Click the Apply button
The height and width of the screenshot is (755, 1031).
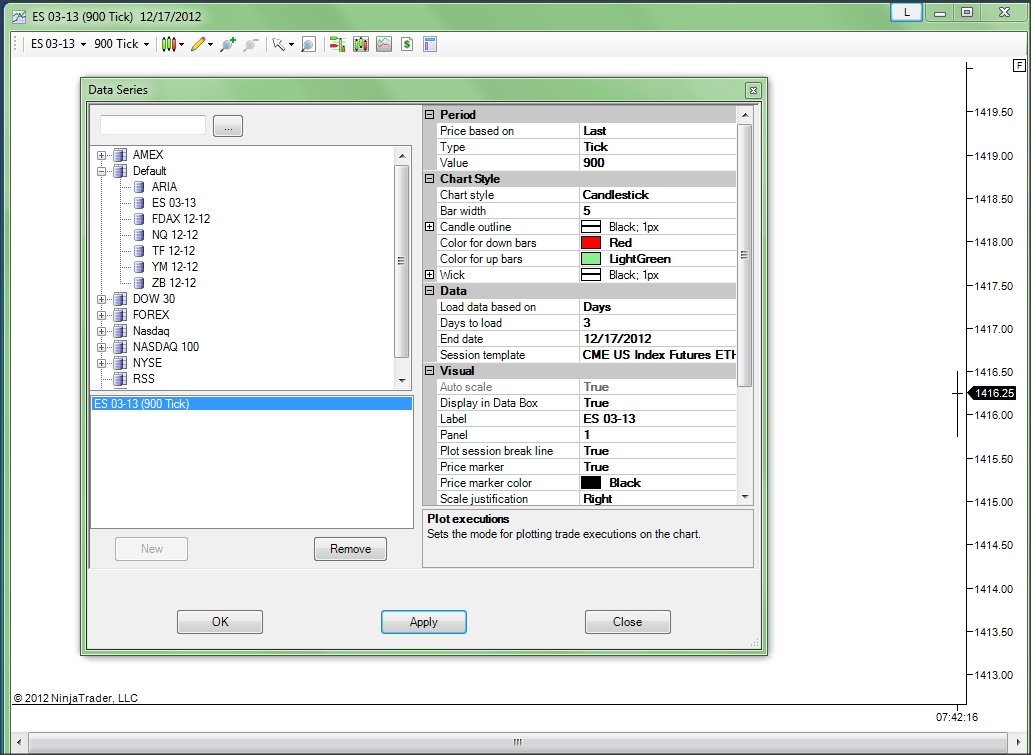pos(423,621)
